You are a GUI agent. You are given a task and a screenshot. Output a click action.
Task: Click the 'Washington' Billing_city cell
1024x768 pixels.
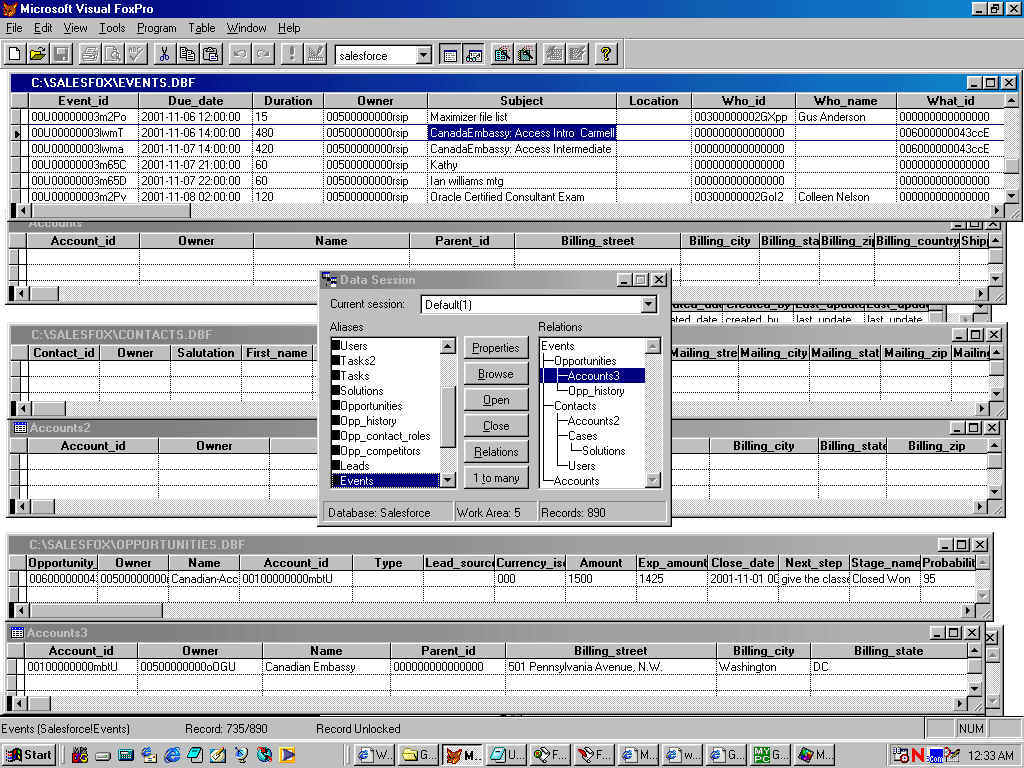click(763, 667)
